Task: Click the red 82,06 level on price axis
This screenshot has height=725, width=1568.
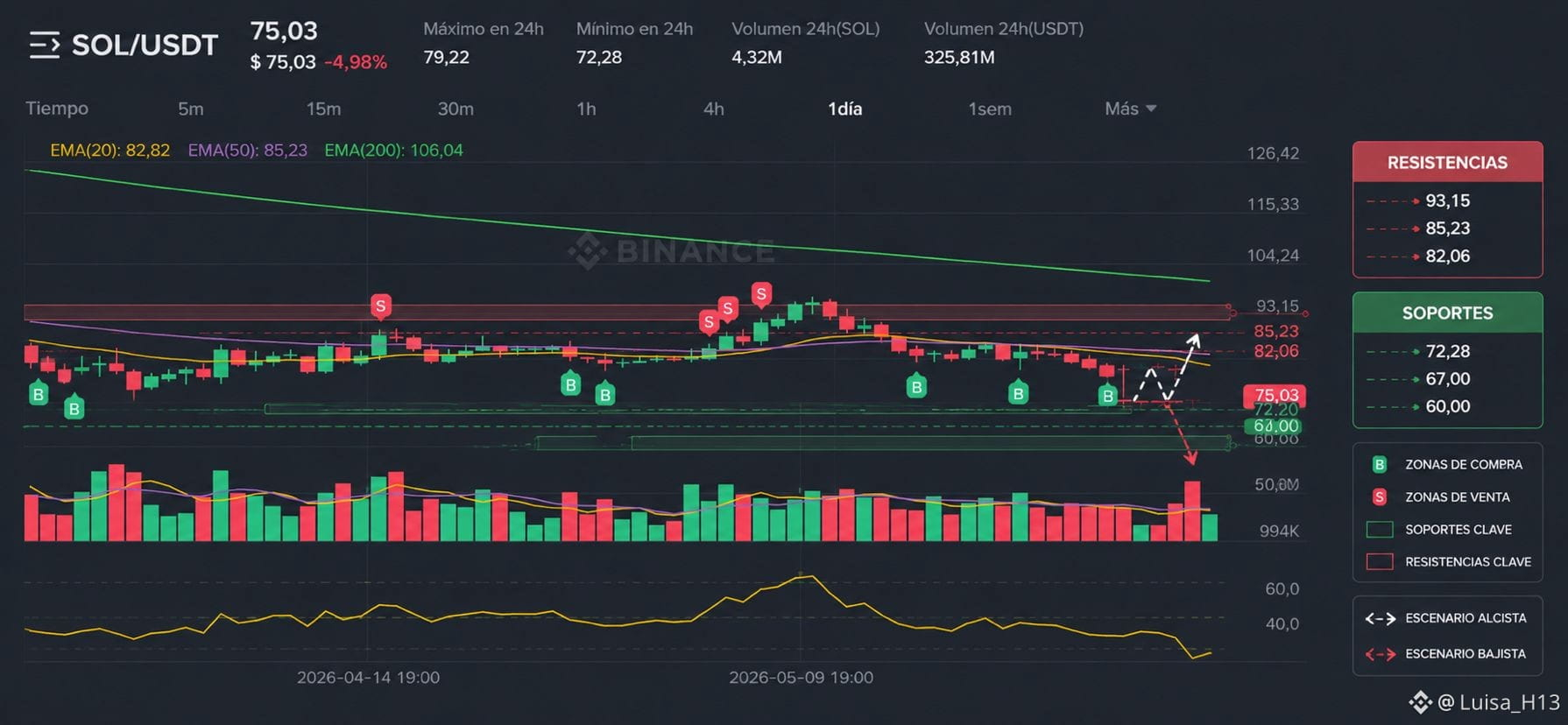Action: coord(1275,351)
